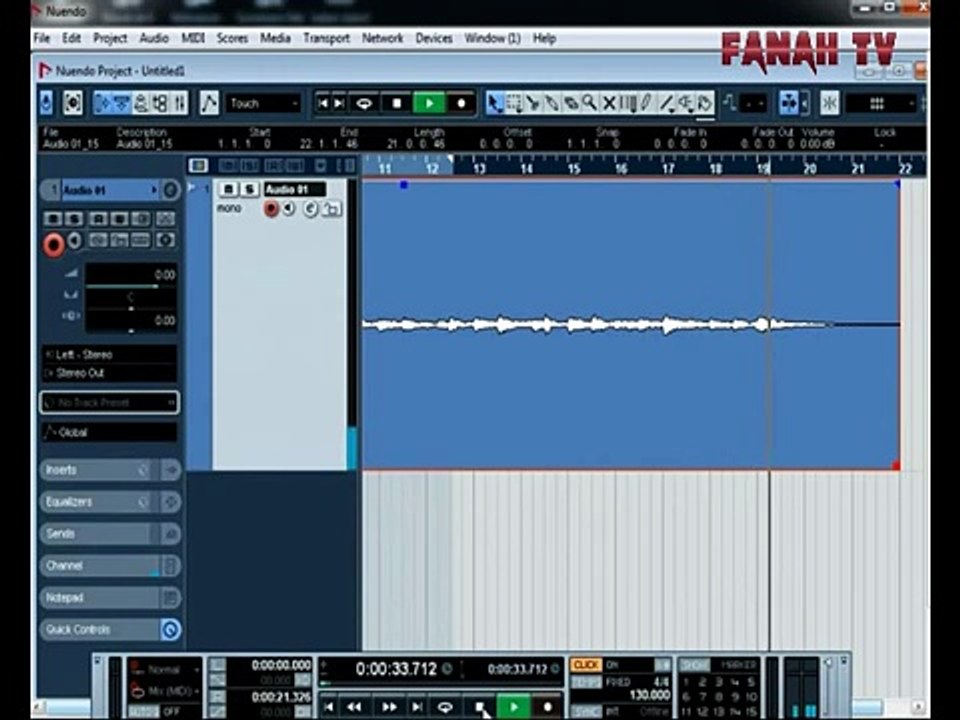Open the File menu
This screenshot has height=720, width=960.
[x=42, y=38]
